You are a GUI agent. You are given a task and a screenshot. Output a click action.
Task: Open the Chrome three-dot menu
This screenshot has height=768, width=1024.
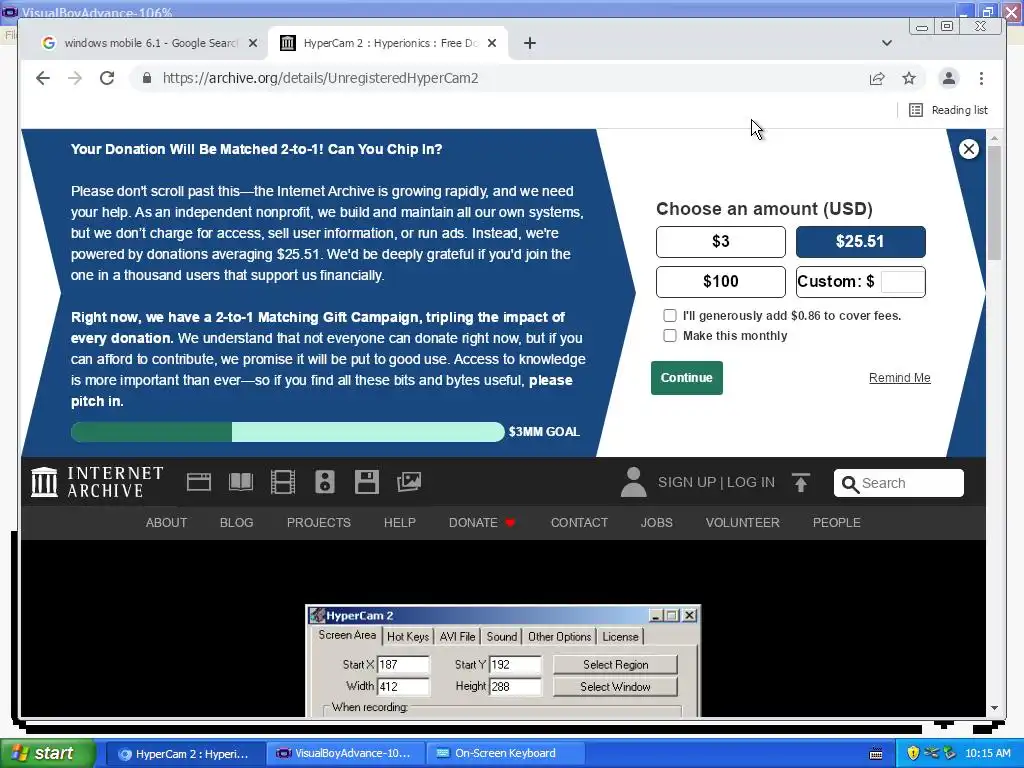pos(981,78)
